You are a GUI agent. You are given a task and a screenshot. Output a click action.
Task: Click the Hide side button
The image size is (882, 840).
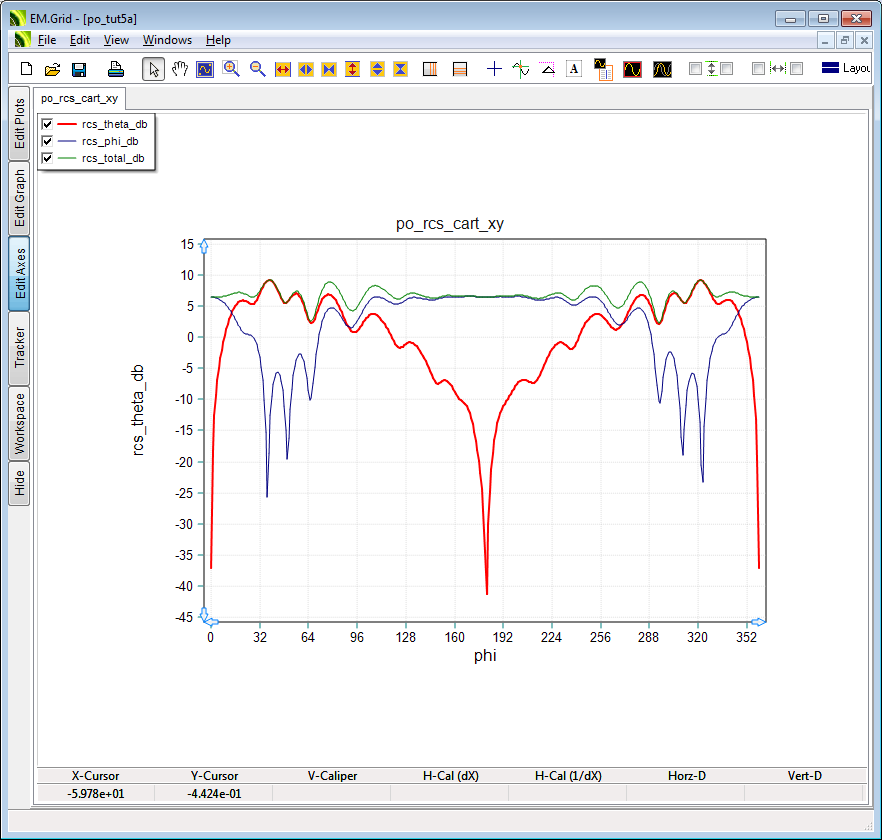[x=19, y=484]
